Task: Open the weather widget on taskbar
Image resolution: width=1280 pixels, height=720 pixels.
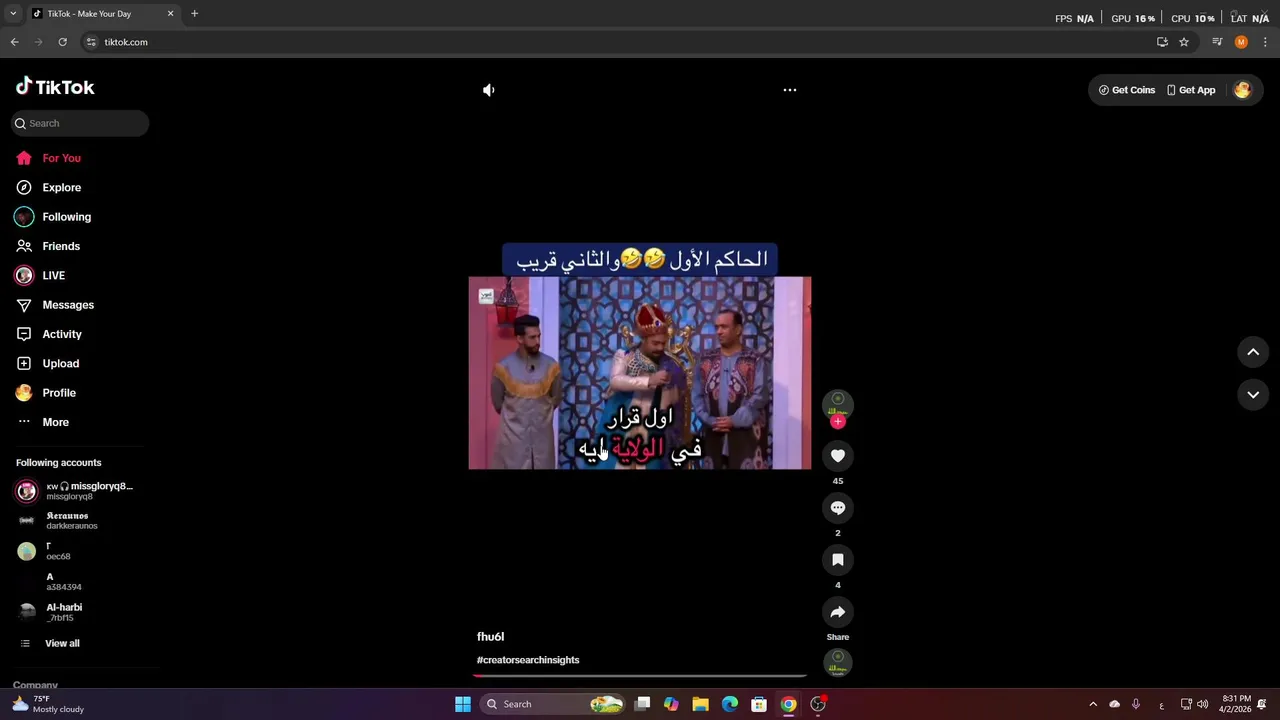Action: (48, 704)
